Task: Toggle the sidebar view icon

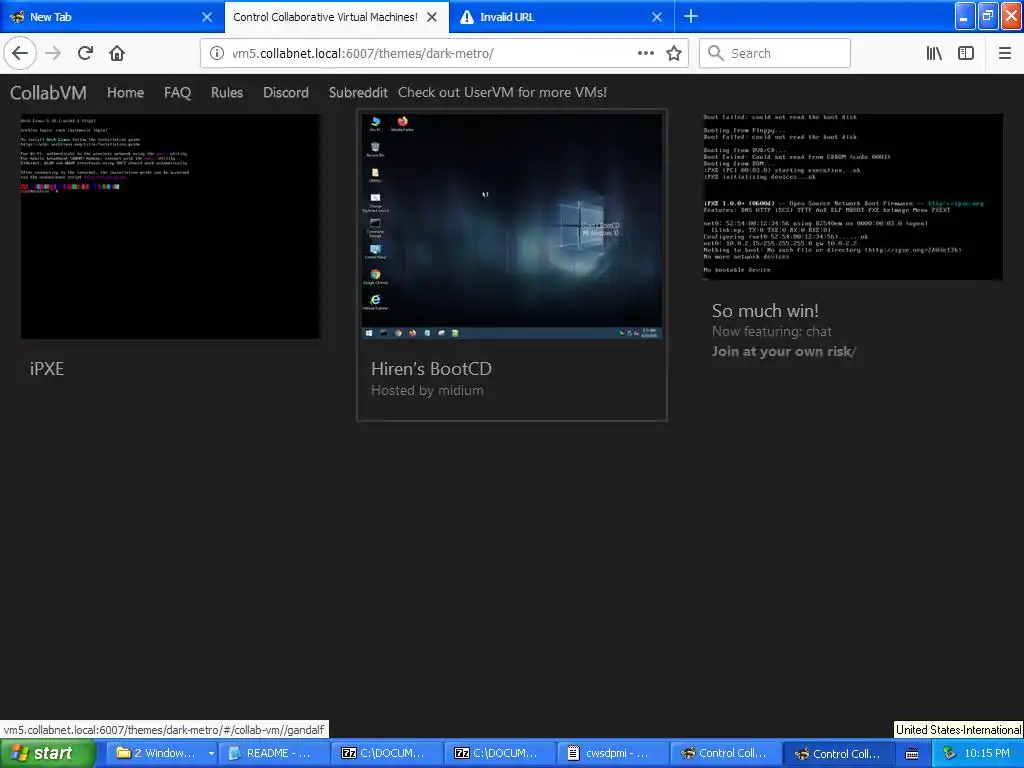Action: 966,53
